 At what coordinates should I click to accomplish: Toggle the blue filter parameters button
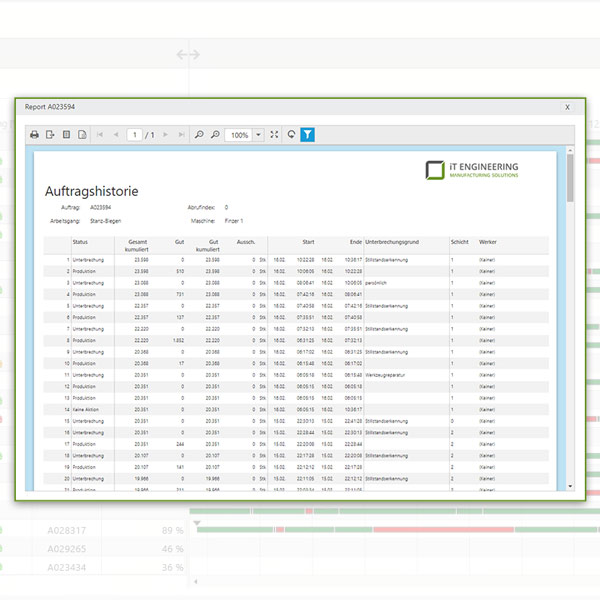click(x=307, y=134)
